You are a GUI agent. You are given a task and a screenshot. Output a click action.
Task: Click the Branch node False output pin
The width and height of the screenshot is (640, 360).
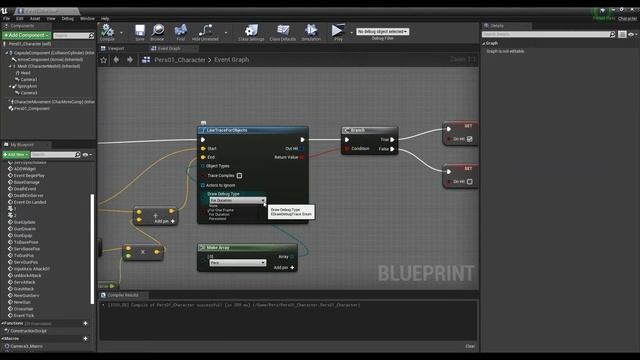(x=392, y=149)
